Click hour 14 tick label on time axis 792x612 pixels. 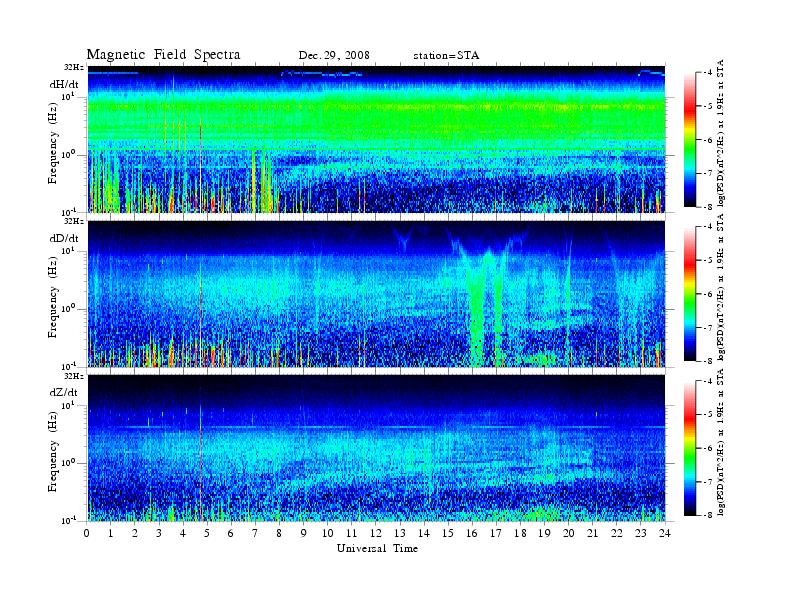click(424, 534)
